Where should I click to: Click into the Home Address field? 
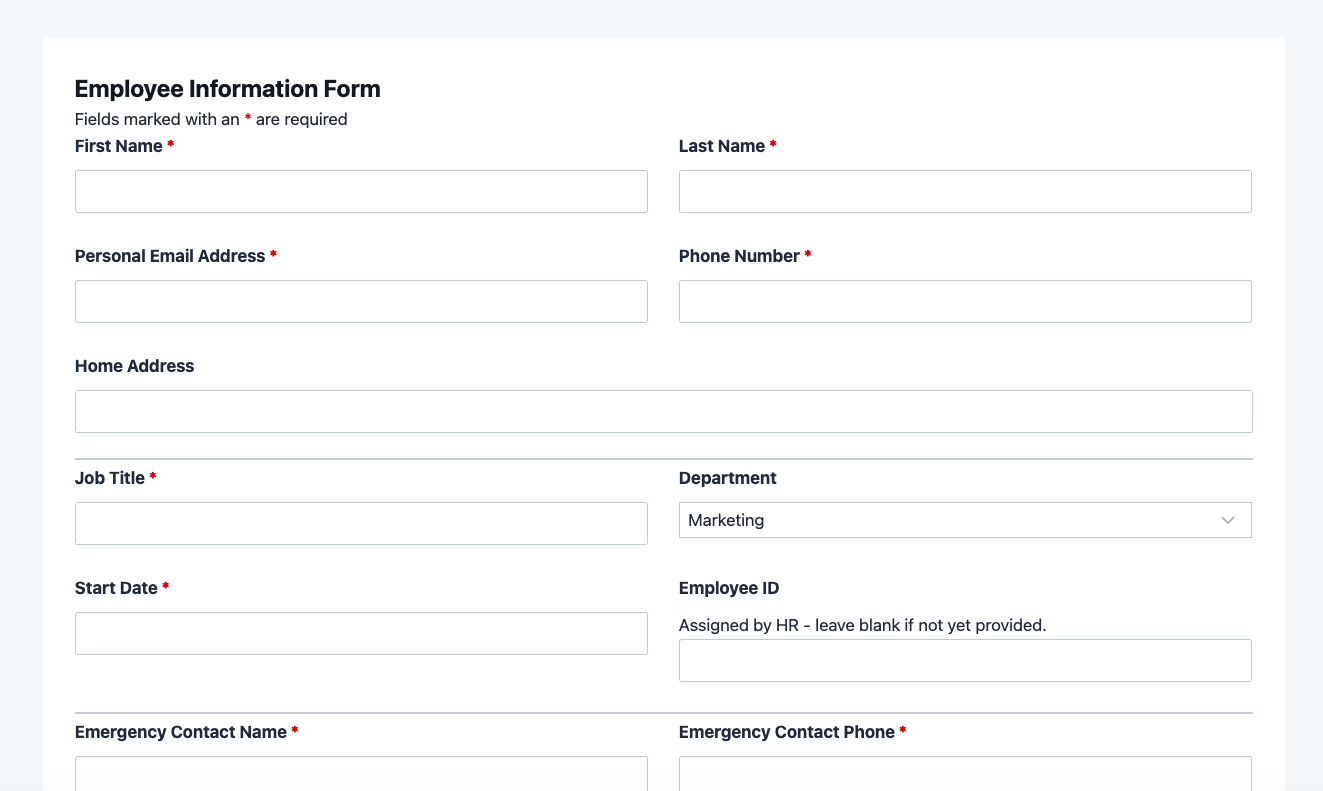(x=663, y=411)
